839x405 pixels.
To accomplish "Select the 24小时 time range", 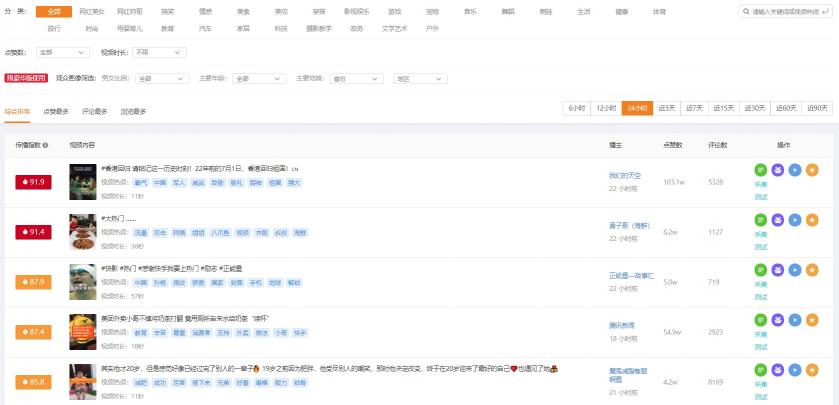I will (637, 108).
